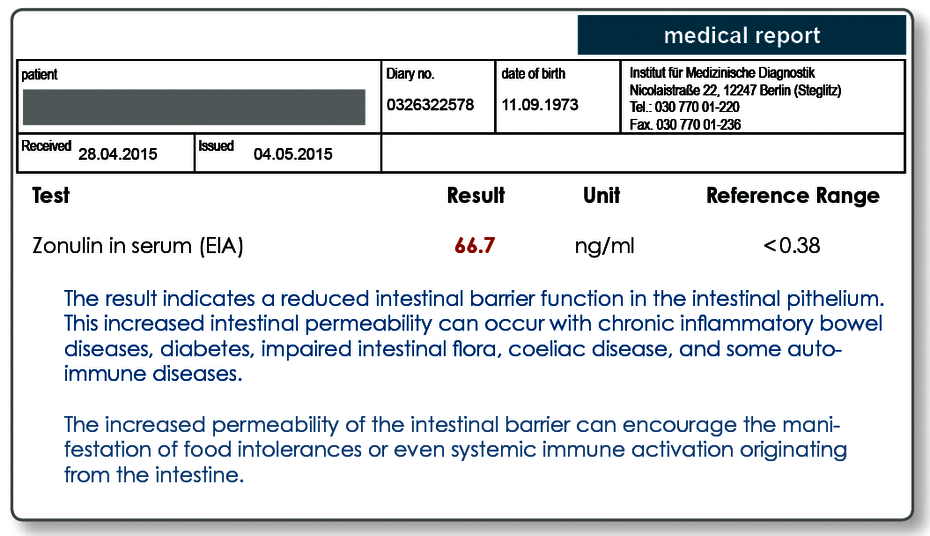
Task: Click Institut für Medizinische Diagnostik name
Action: coord(722,73)
